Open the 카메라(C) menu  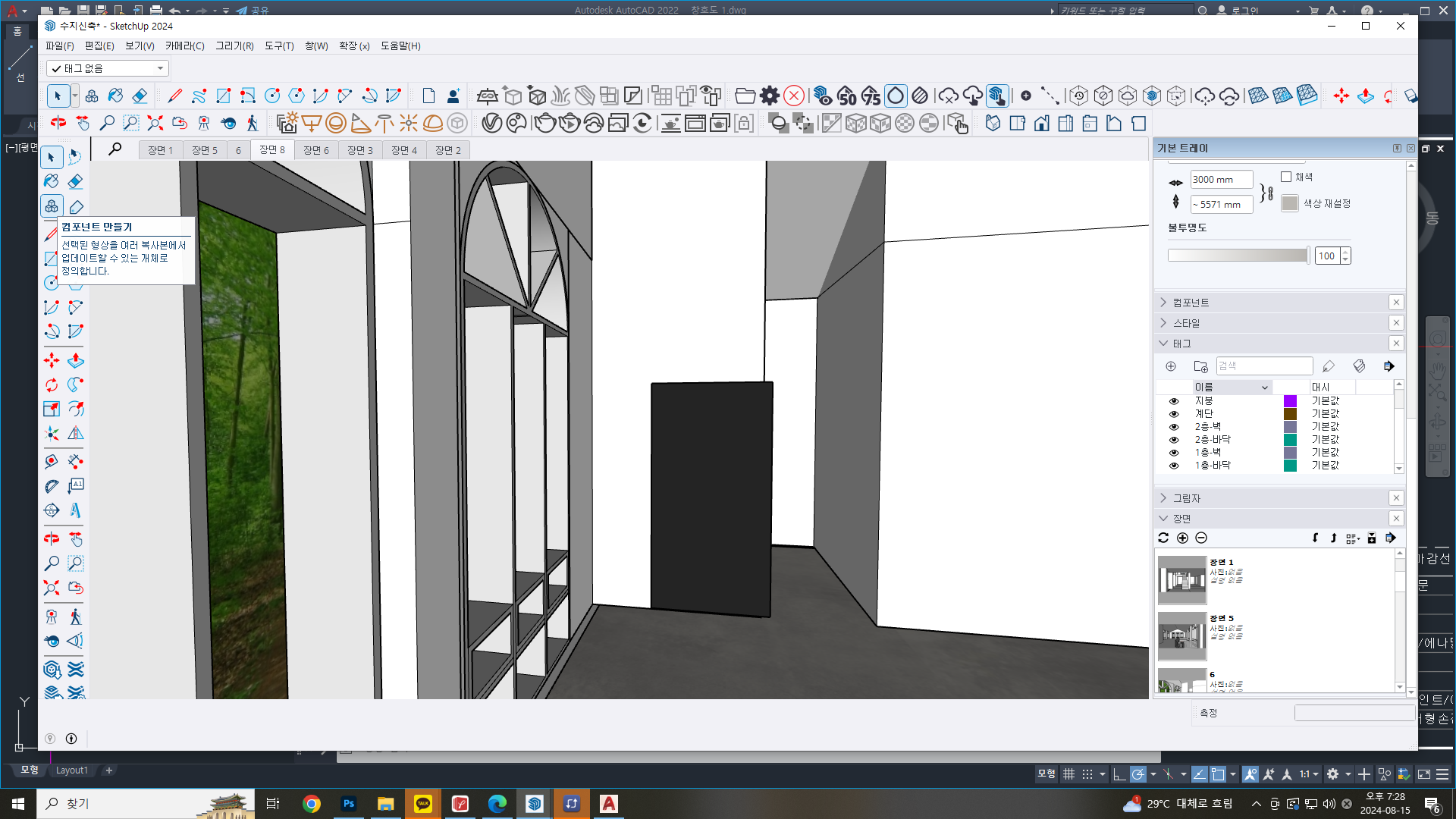(184, 45)
